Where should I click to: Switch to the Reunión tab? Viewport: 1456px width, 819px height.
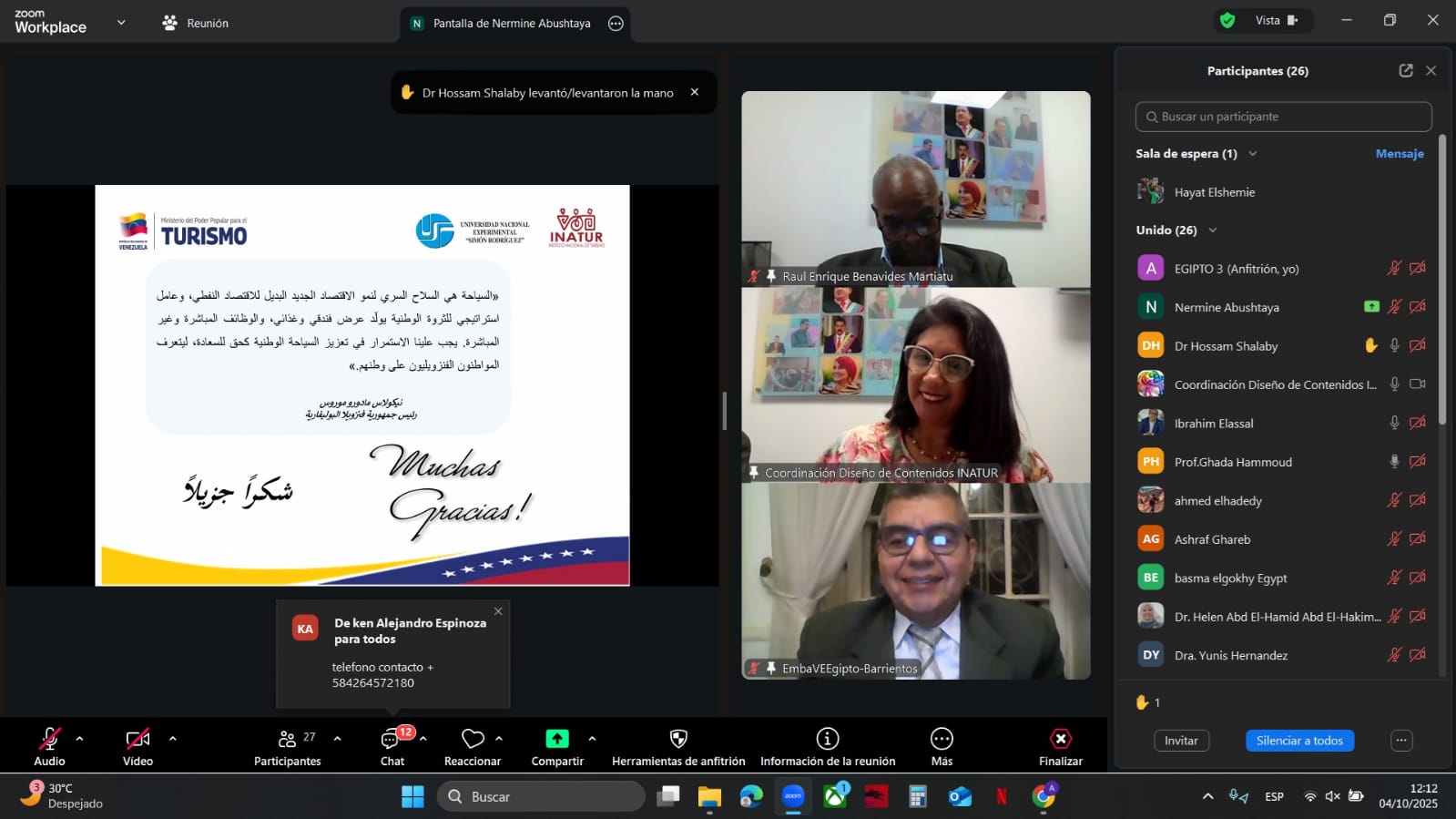coord(196,24)
